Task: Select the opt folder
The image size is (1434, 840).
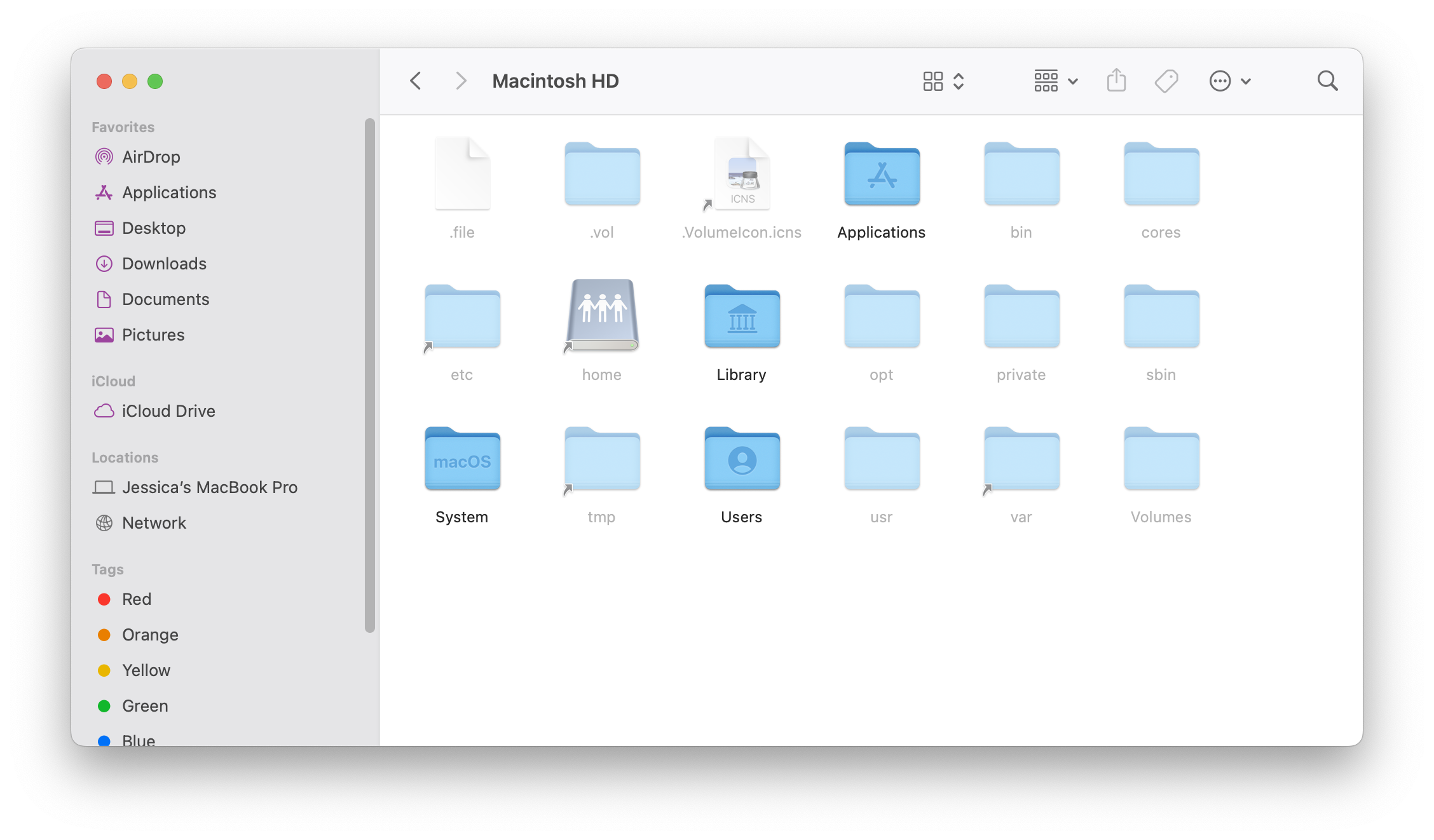Action: click(x=882, y=316)
